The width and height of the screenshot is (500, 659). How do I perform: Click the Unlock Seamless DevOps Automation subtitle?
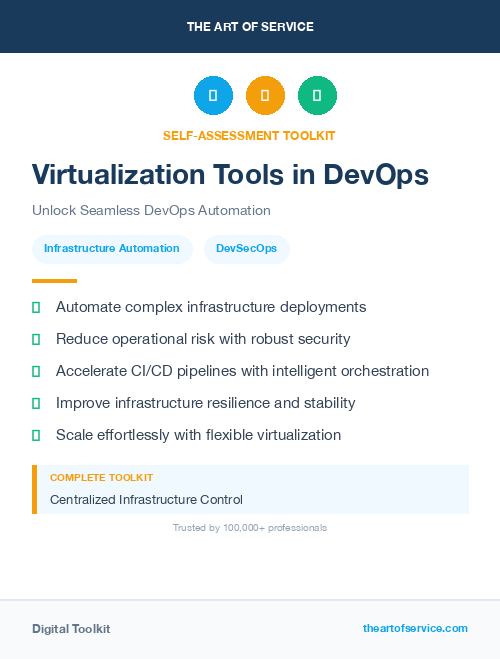coord(151,210)
